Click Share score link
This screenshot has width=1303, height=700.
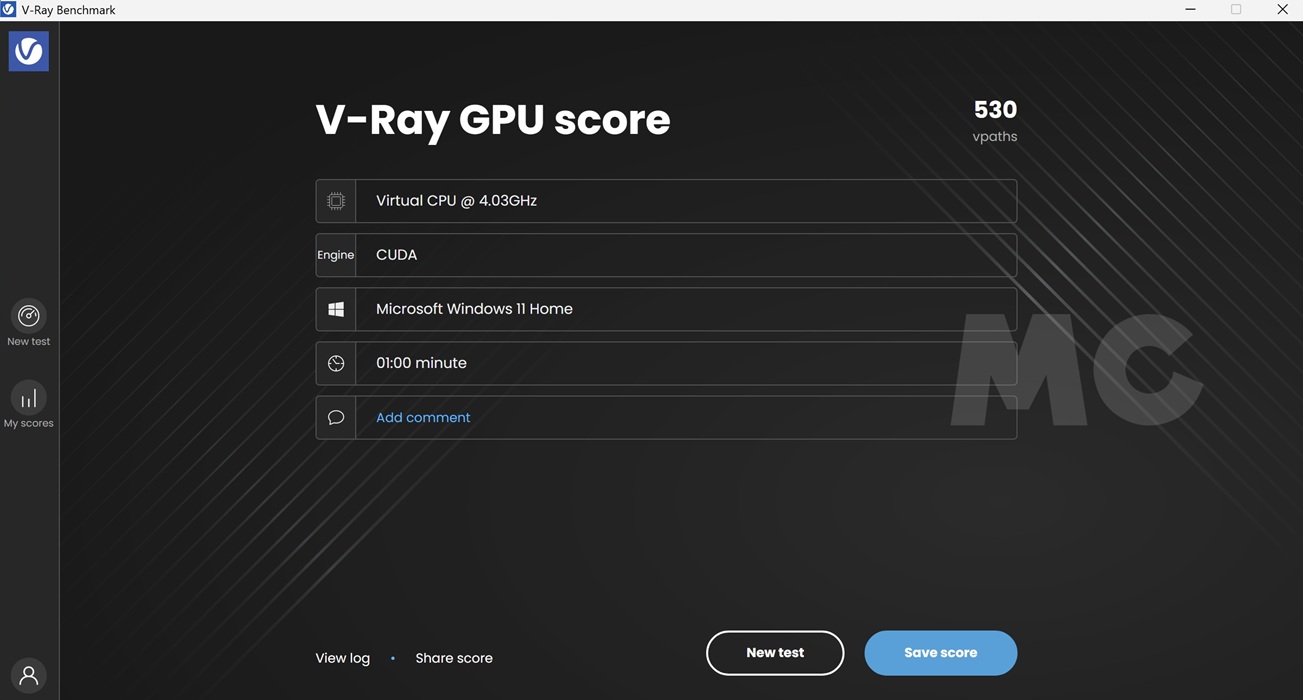pos(454,658)
